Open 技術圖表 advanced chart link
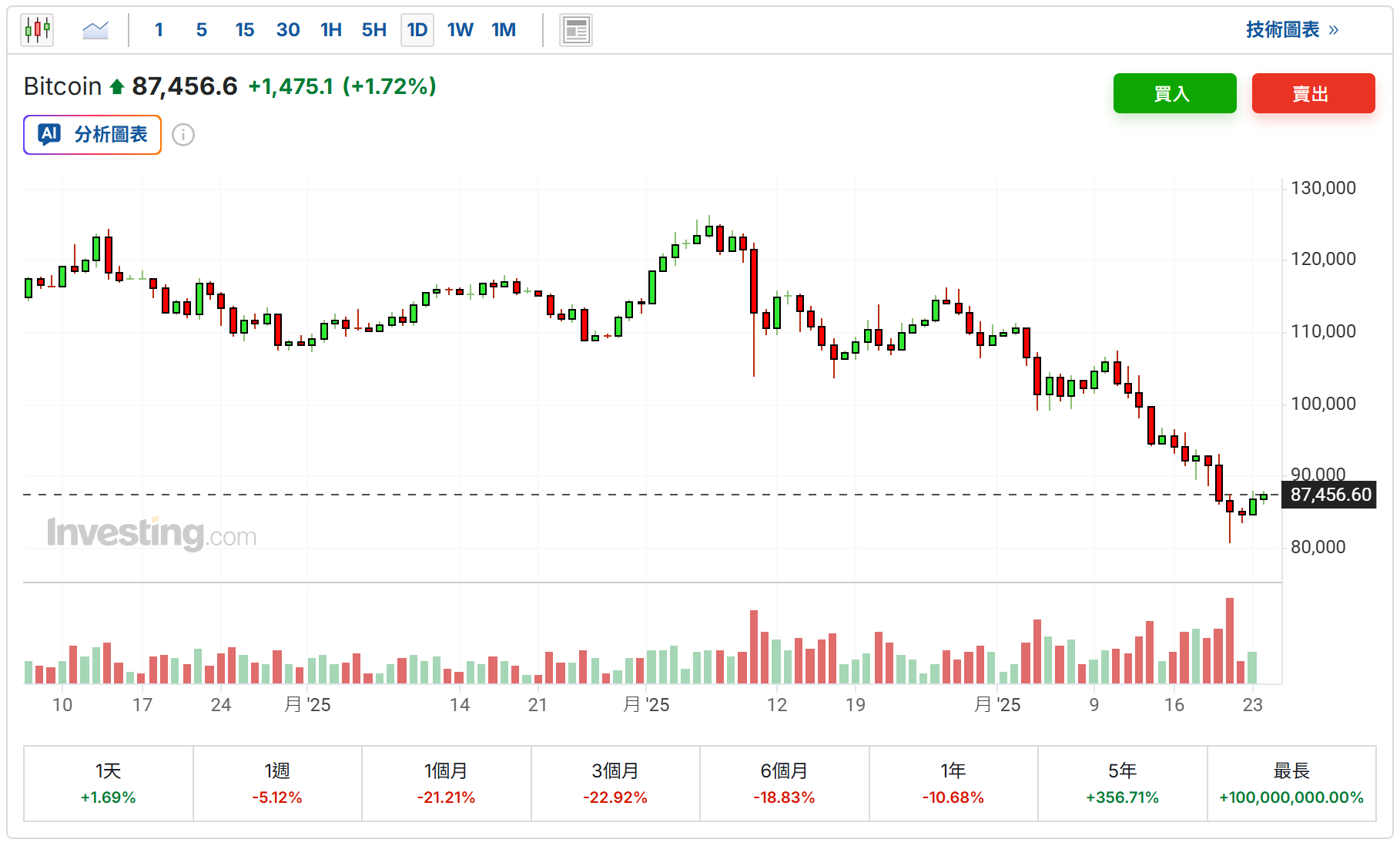Screen dimensions: 1400x846 pyautogui.click(x=1292, y=30)
